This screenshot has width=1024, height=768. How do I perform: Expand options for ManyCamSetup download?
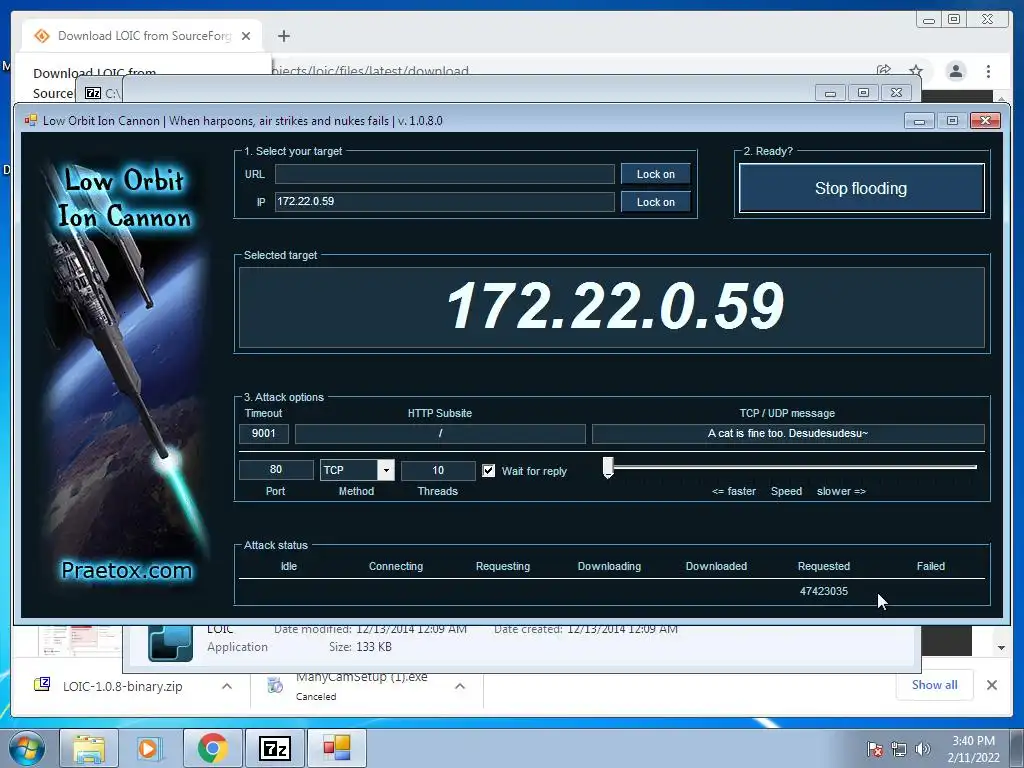pyautogui.click(x=460, y=686)
